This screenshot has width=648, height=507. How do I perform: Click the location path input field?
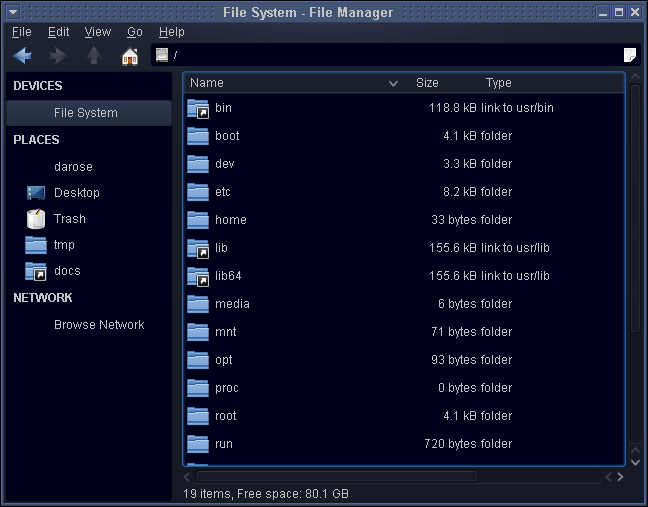click(x=390, y=55)
